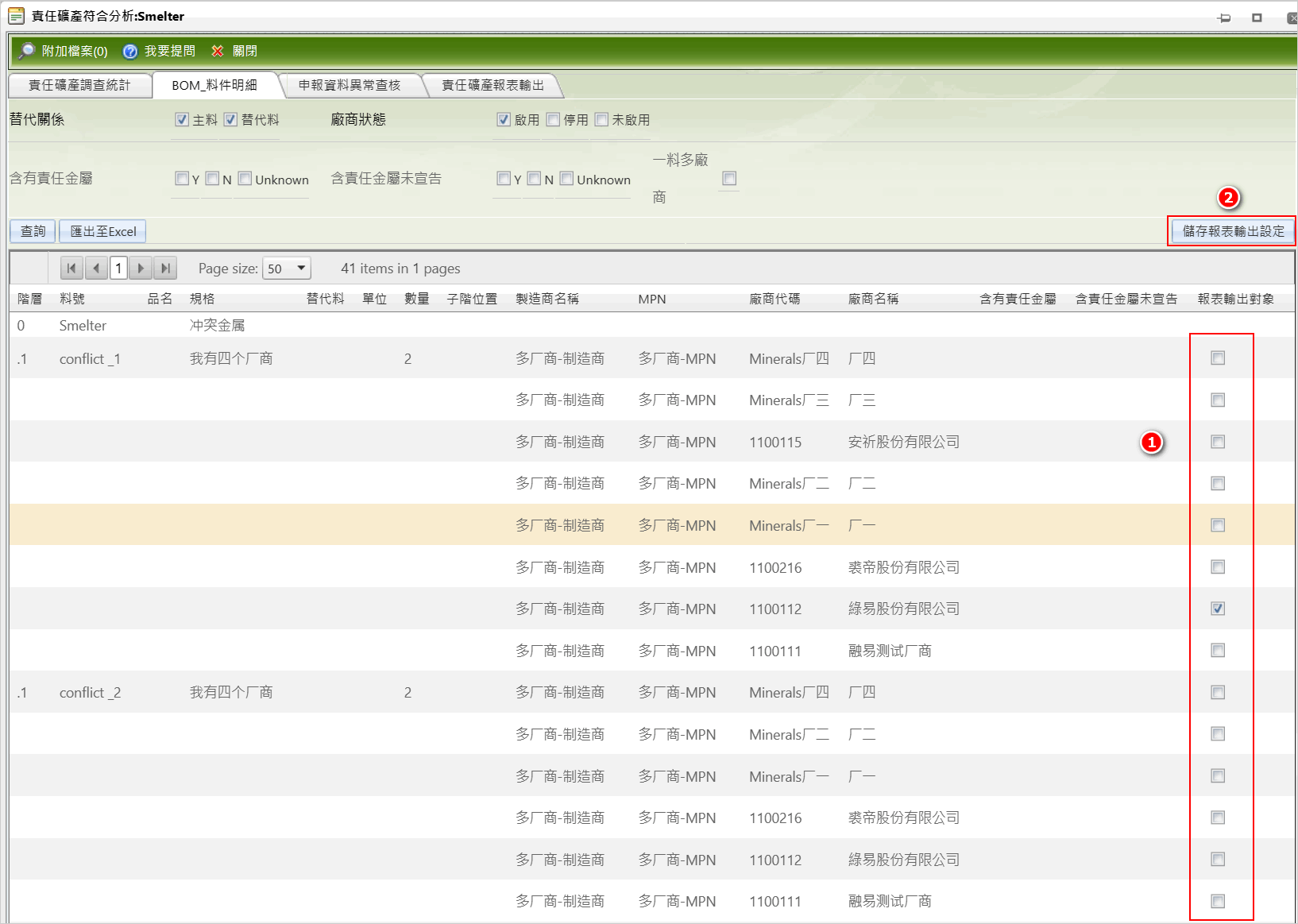Click the 查詢 query button
1298x924 pixels.
pos(33,231)
